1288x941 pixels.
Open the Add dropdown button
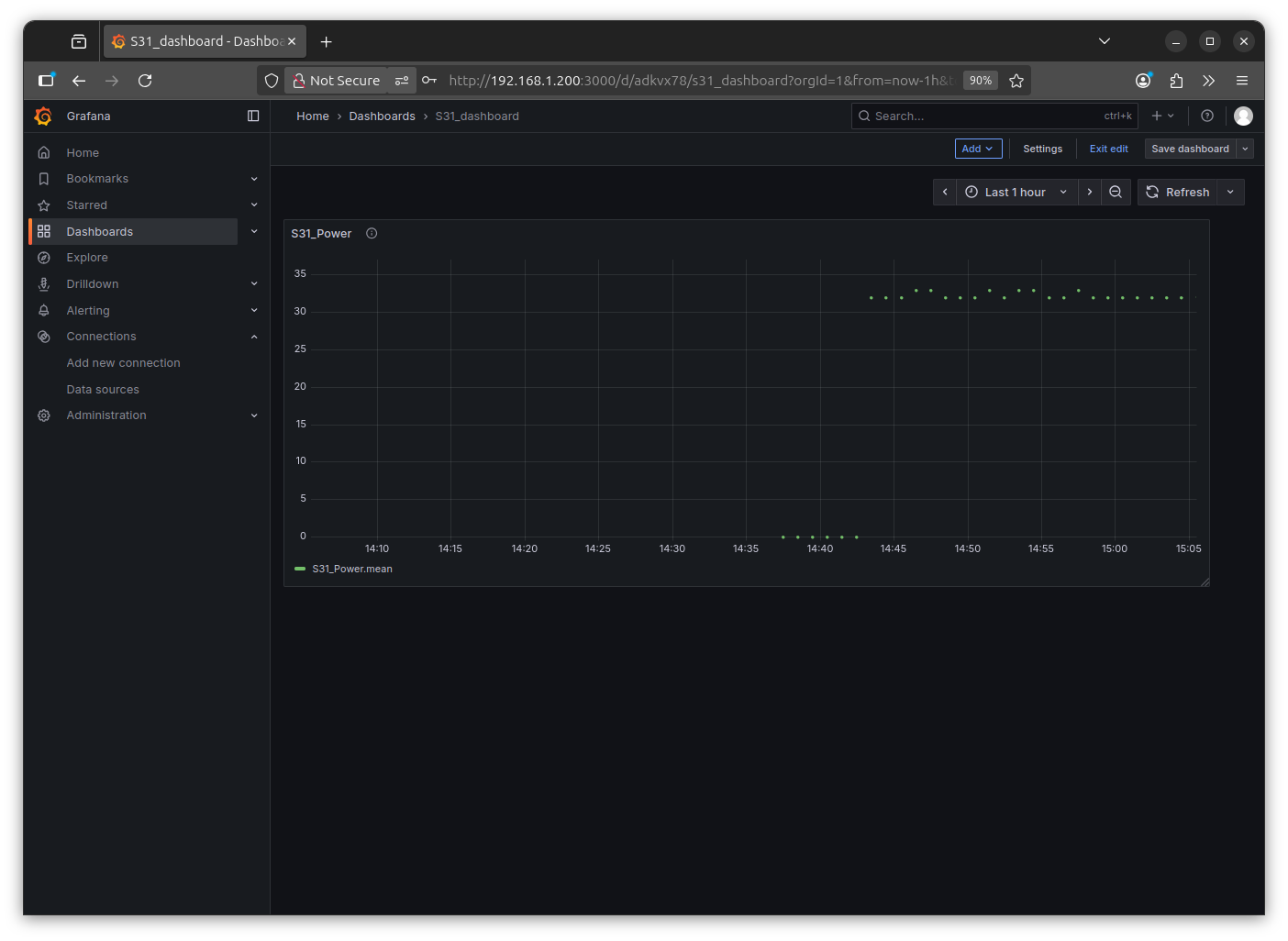978,149
